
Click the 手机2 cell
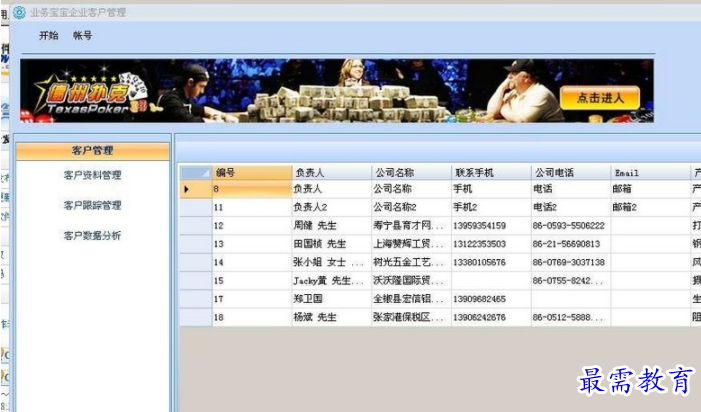coord(491,207)
